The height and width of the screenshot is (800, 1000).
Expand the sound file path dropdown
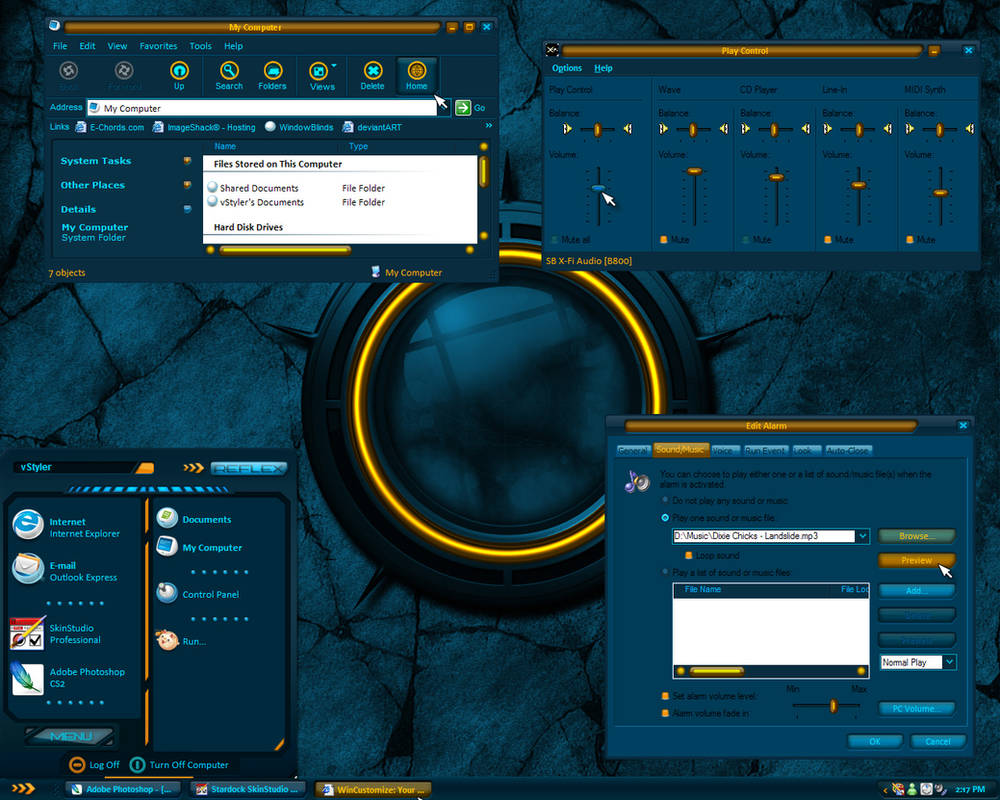click(862, 536)
